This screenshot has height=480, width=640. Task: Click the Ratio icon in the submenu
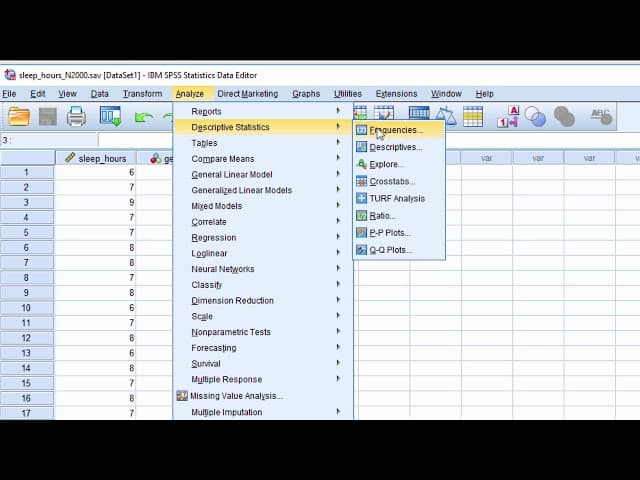click(361, 216)
